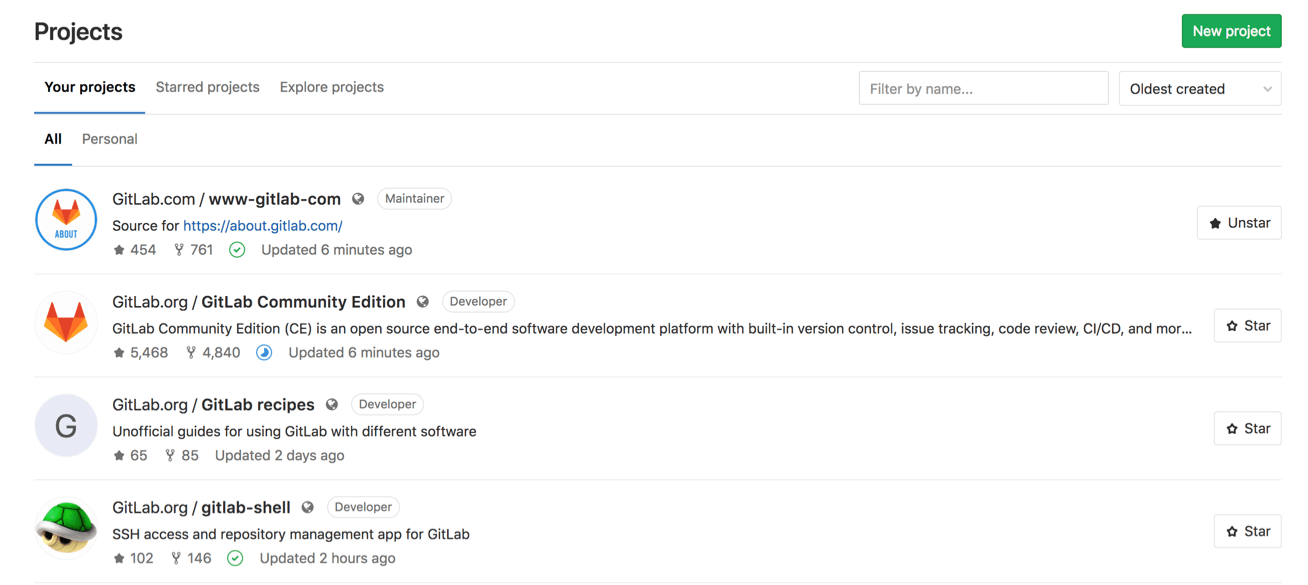Click the fox logo avatar of GitLab Community Edition
This screenshot has width=1308, height=585.
[66, 322]
